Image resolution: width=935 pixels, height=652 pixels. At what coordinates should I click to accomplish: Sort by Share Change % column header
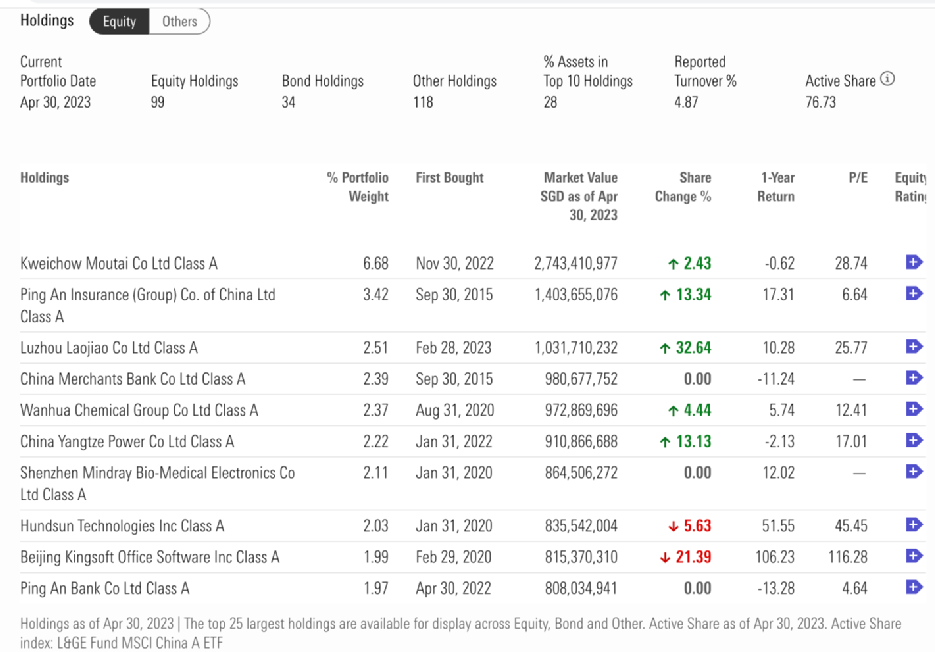point(683,187)
